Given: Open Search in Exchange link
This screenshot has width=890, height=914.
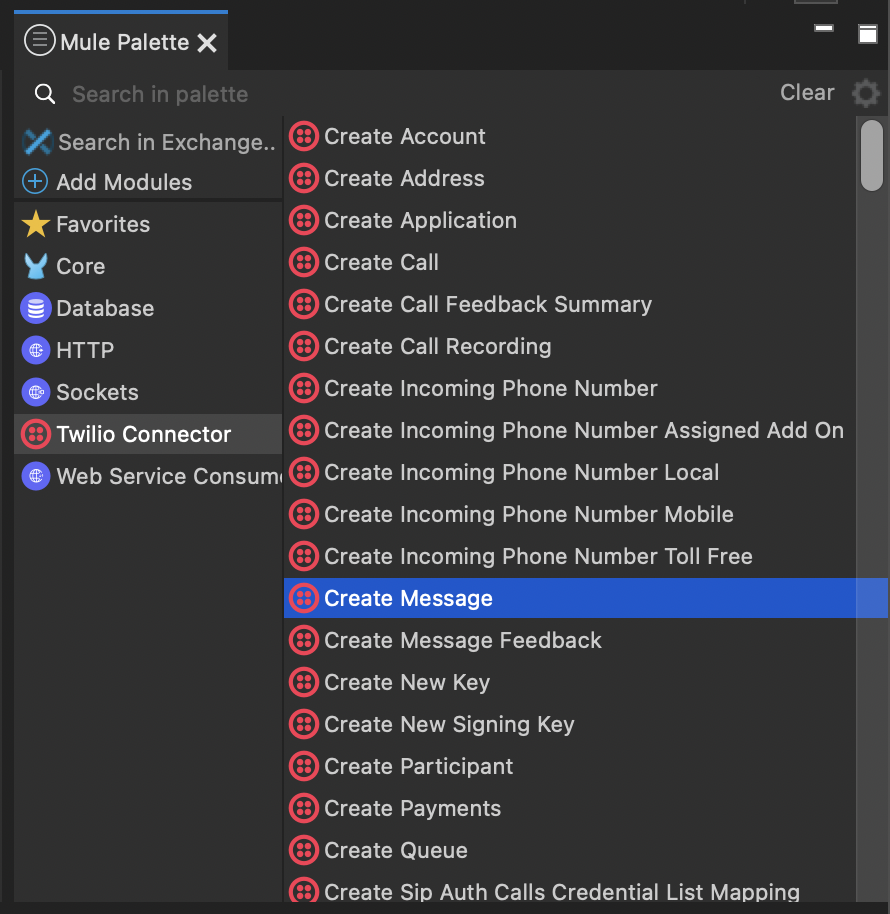Looking at the screenshot, I should 167,142.
